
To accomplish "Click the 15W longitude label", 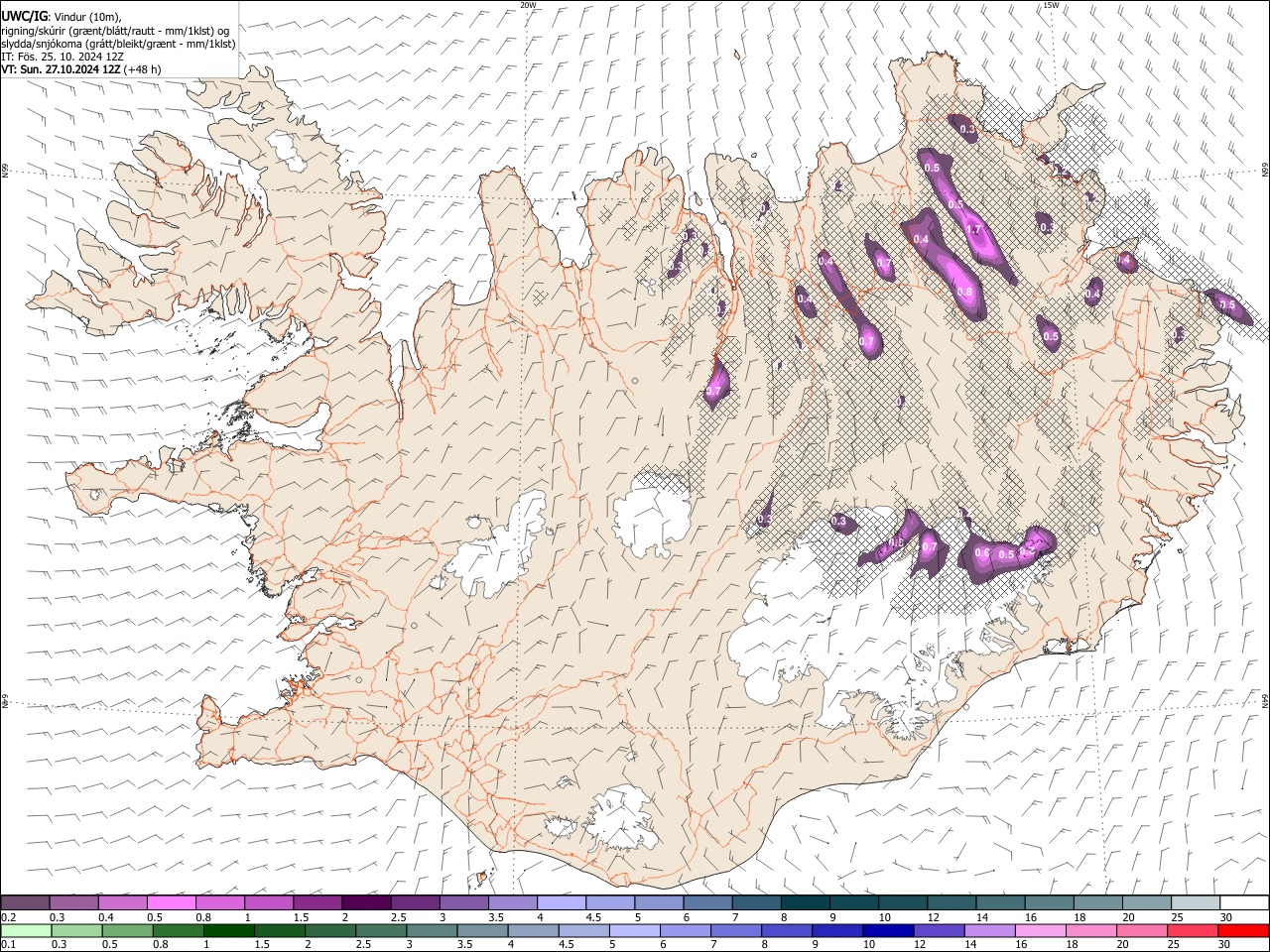I will 1051,5.
